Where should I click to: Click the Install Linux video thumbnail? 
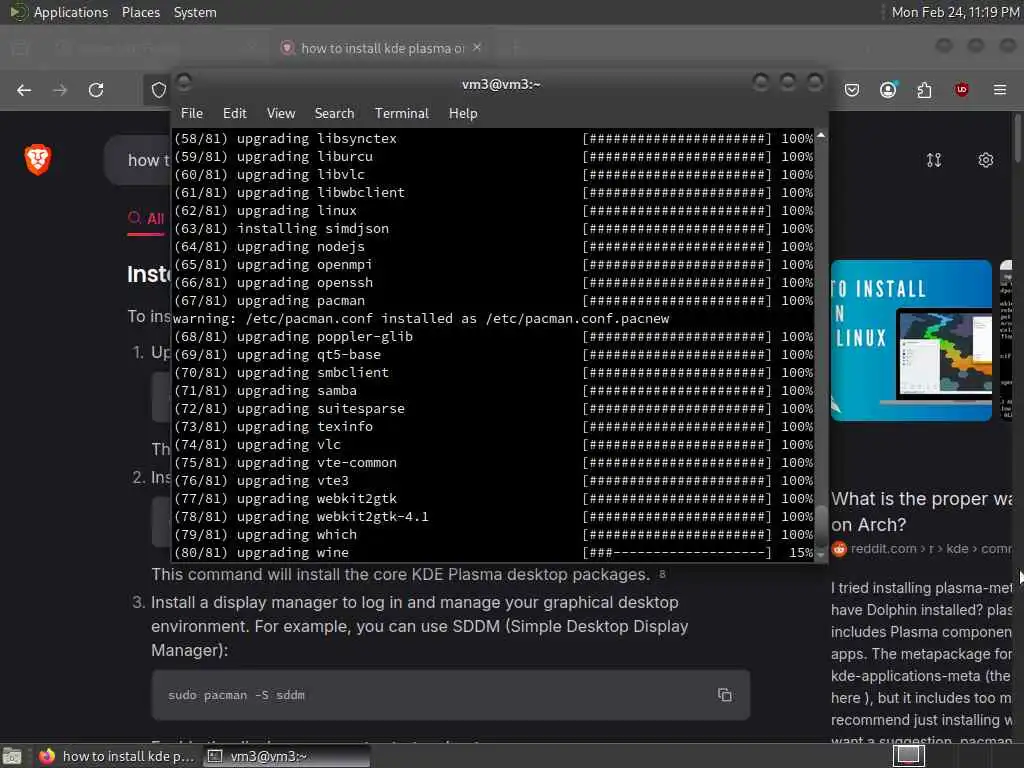click(911, 340)
